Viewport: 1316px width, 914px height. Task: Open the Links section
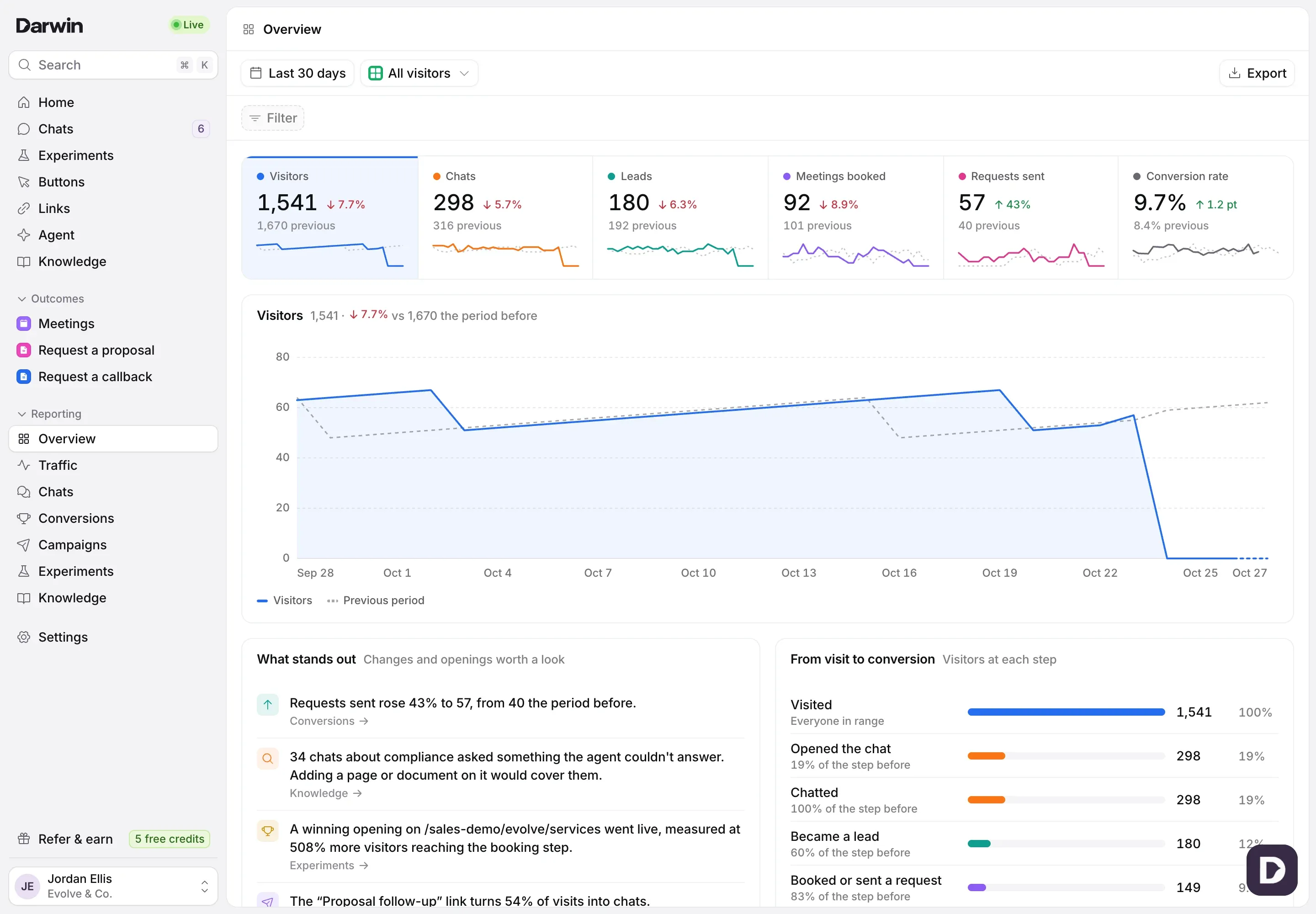pyautogui.click(x=113, y=208)
